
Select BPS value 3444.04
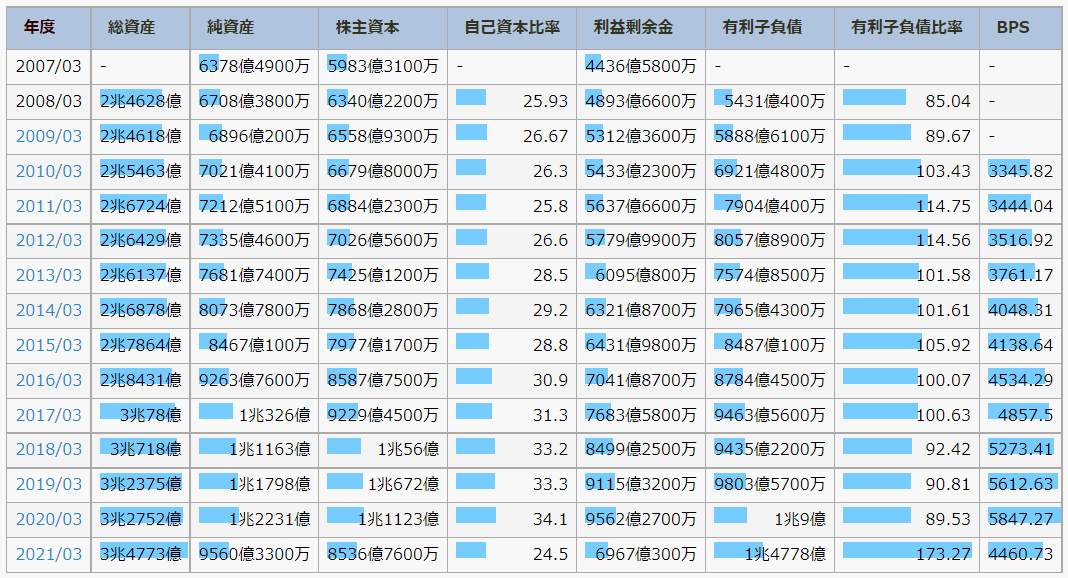[1020, 206]
